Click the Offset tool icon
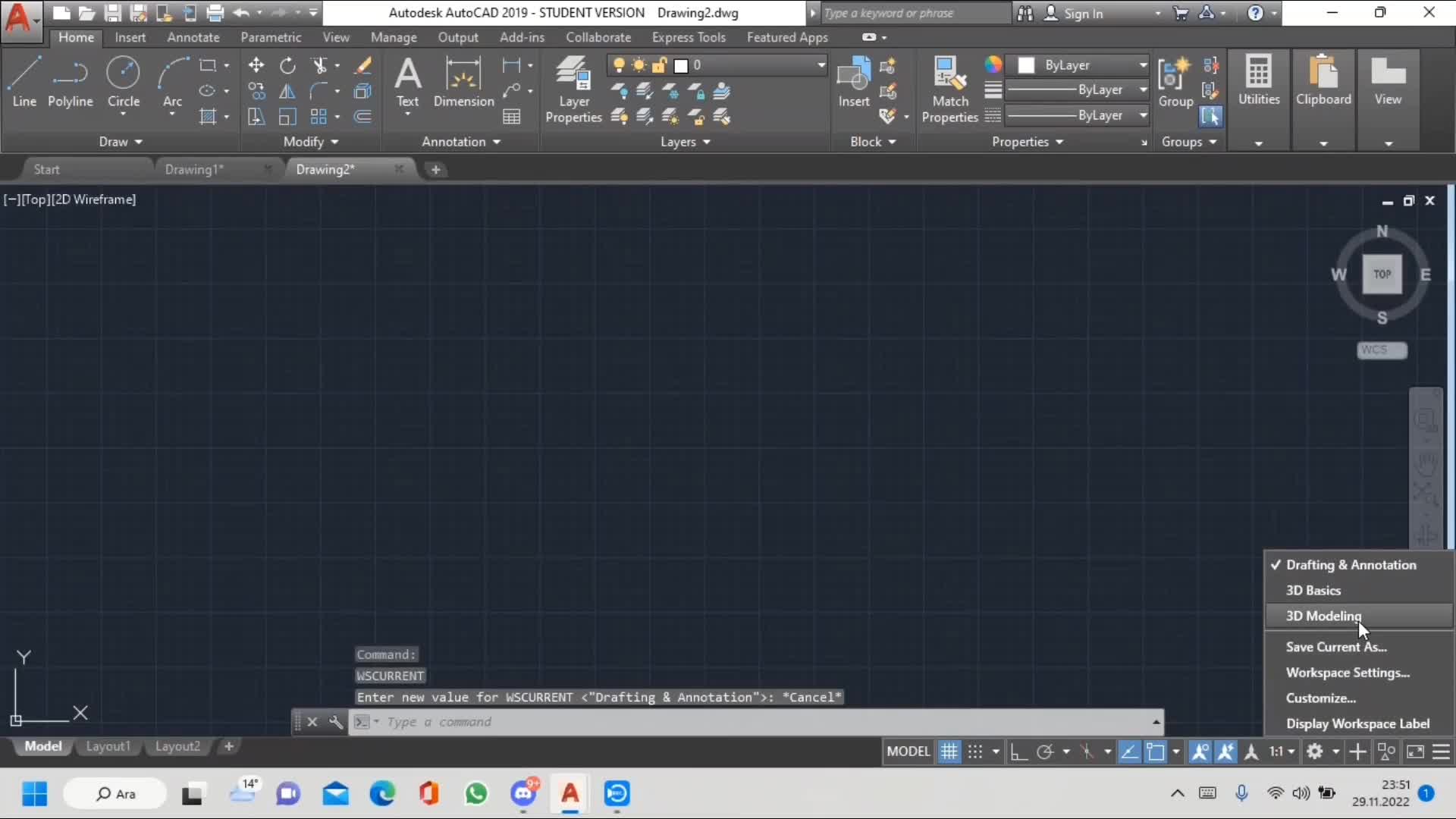1456x819 pixels. [x=363, y=117]
